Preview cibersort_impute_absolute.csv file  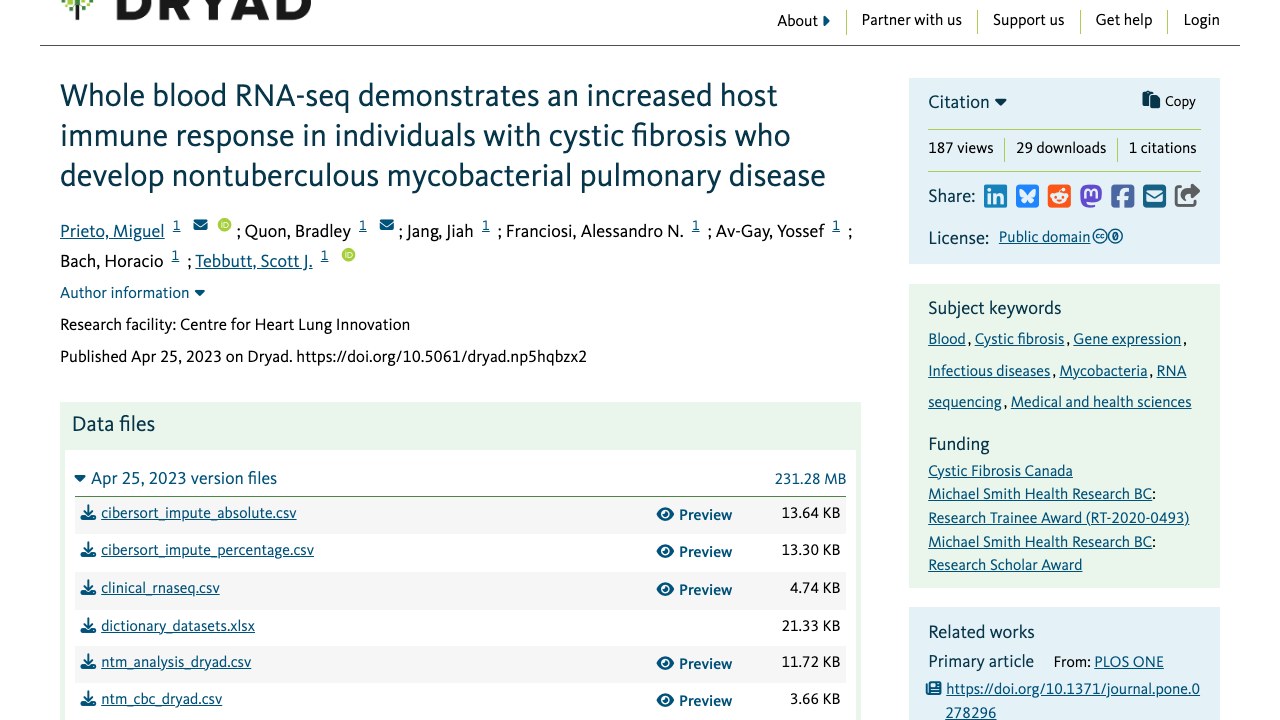click(694, 515)
